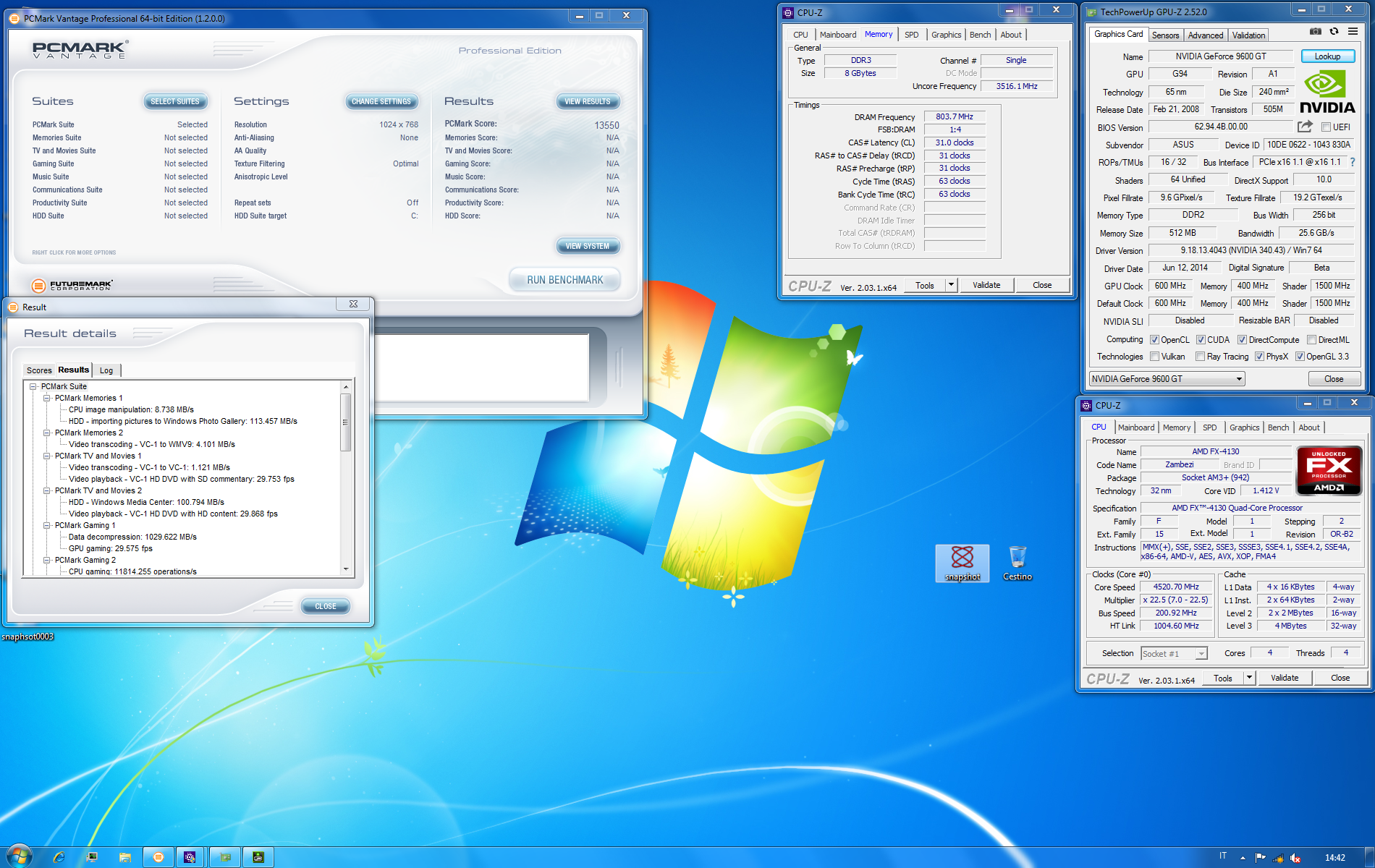Click the SELECT SUITES button
This screenshot has height=868, width=1375.
click(175, 102)
